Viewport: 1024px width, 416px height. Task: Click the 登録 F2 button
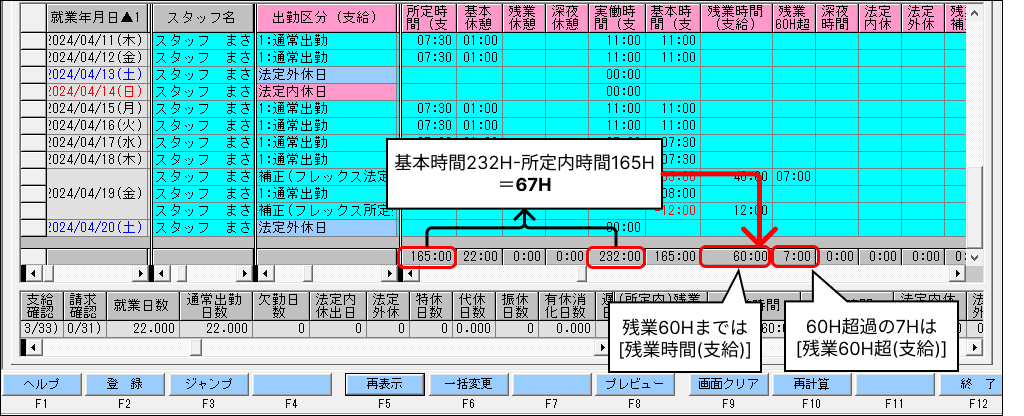point(125,384)
